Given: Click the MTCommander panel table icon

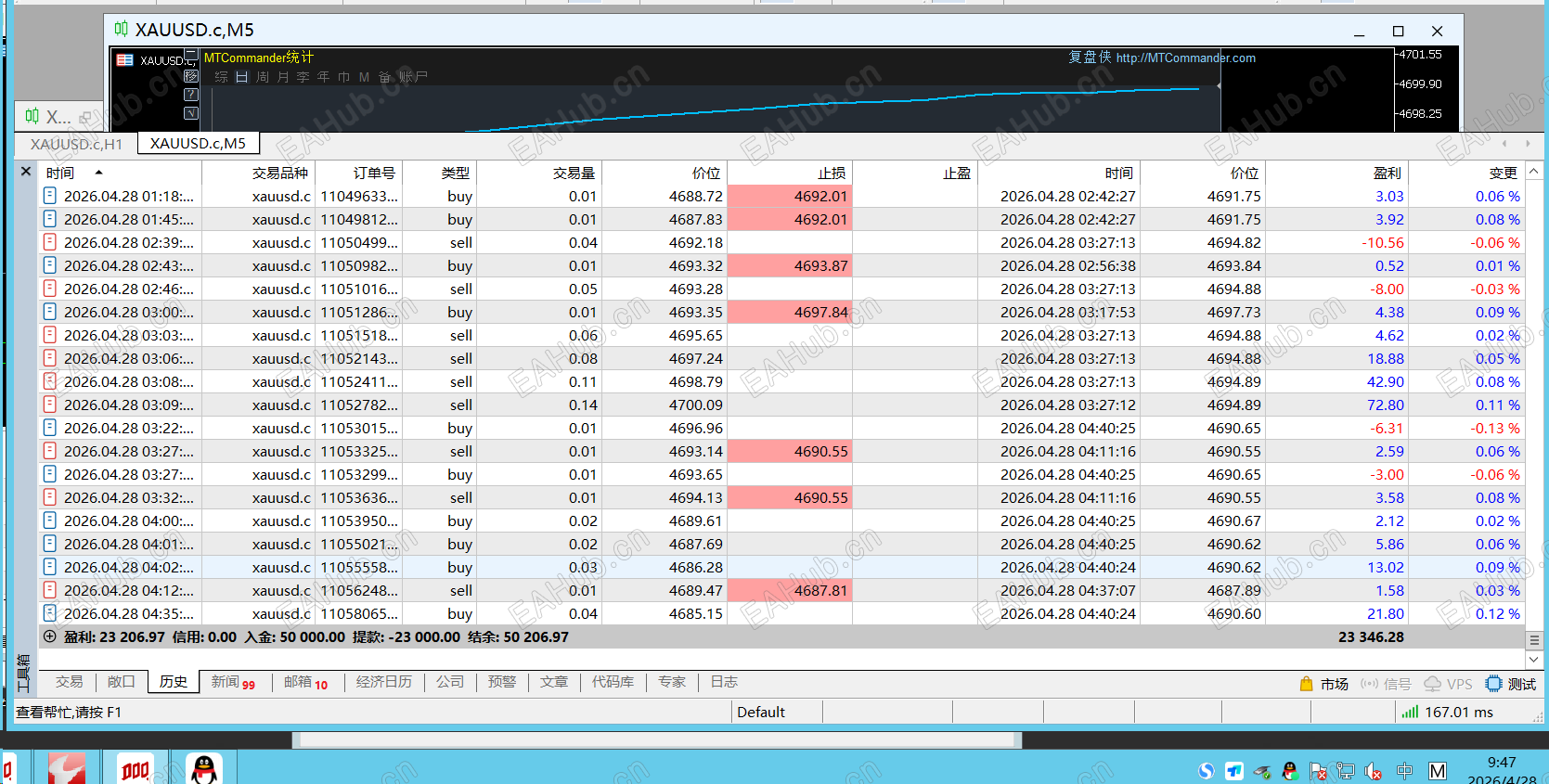Looking at the screenshot, I should click(x=124, y=60).
